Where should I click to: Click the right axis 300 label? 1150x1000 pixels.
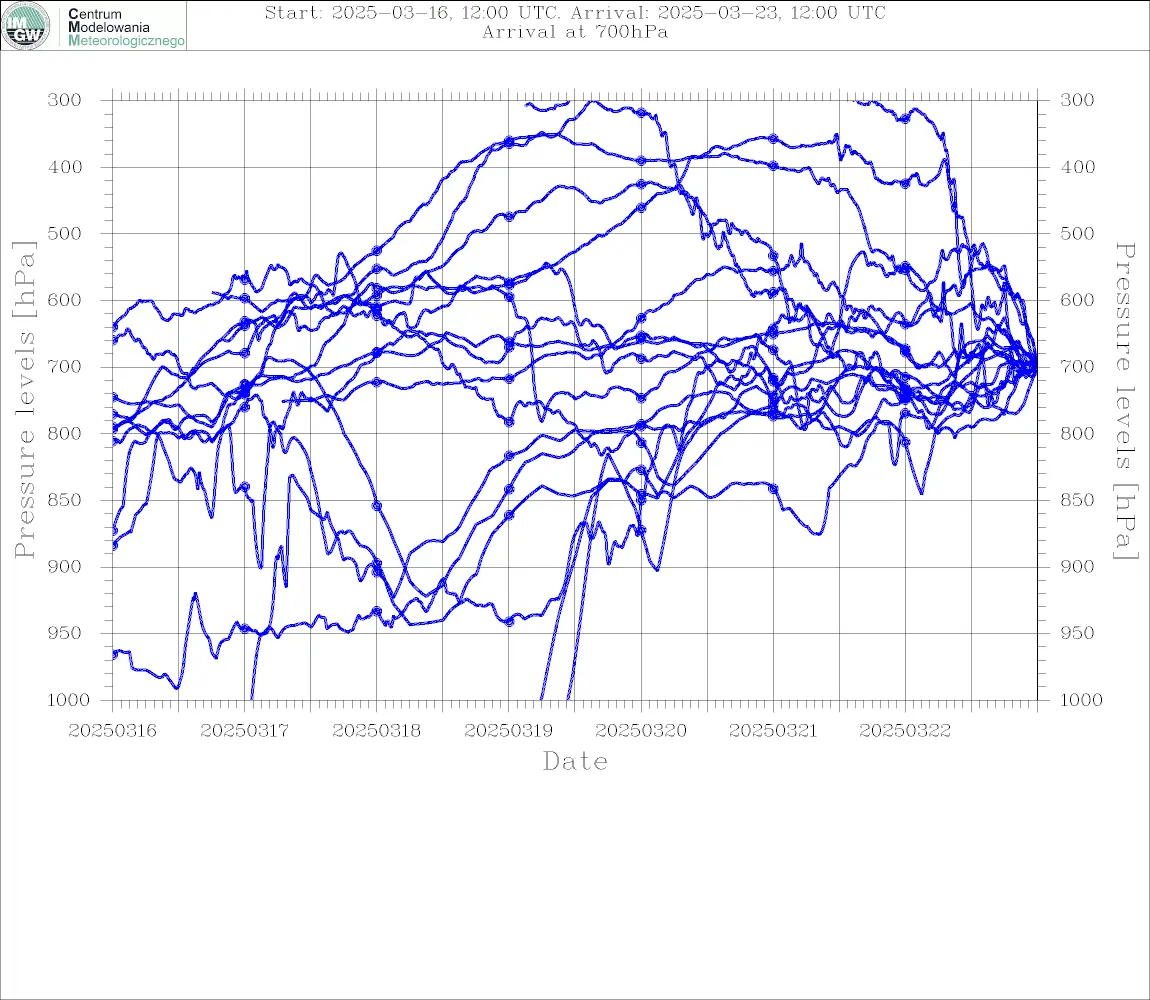[x=1077, y=100]
